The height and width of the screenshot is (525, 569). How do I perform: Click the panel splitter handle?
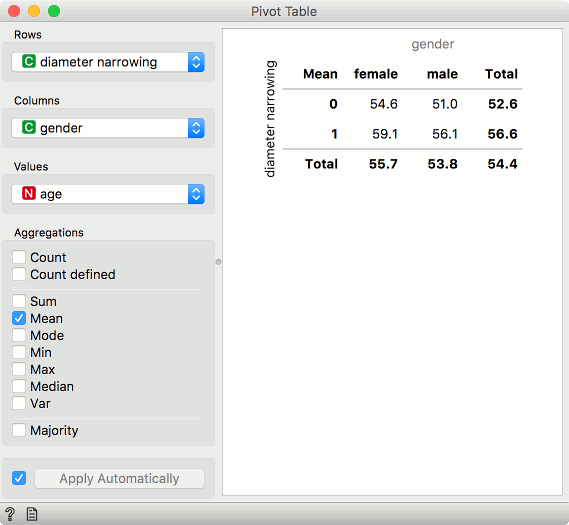tap(218, 262)
